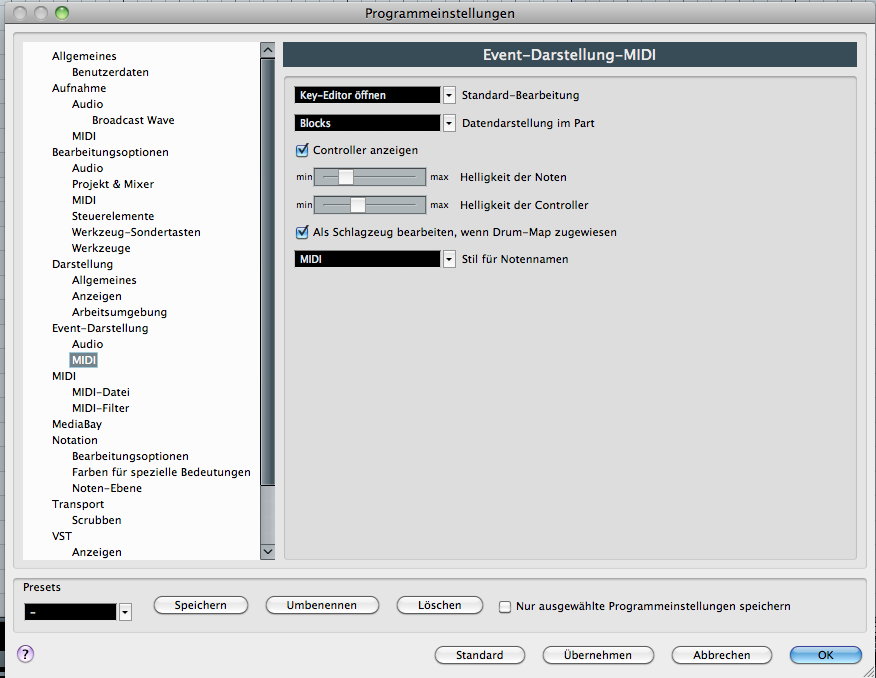This screenshot has height=678, width=876.
Task: Toggle the Controller anzeigen checkbox
Action: [x=302, y=150]
